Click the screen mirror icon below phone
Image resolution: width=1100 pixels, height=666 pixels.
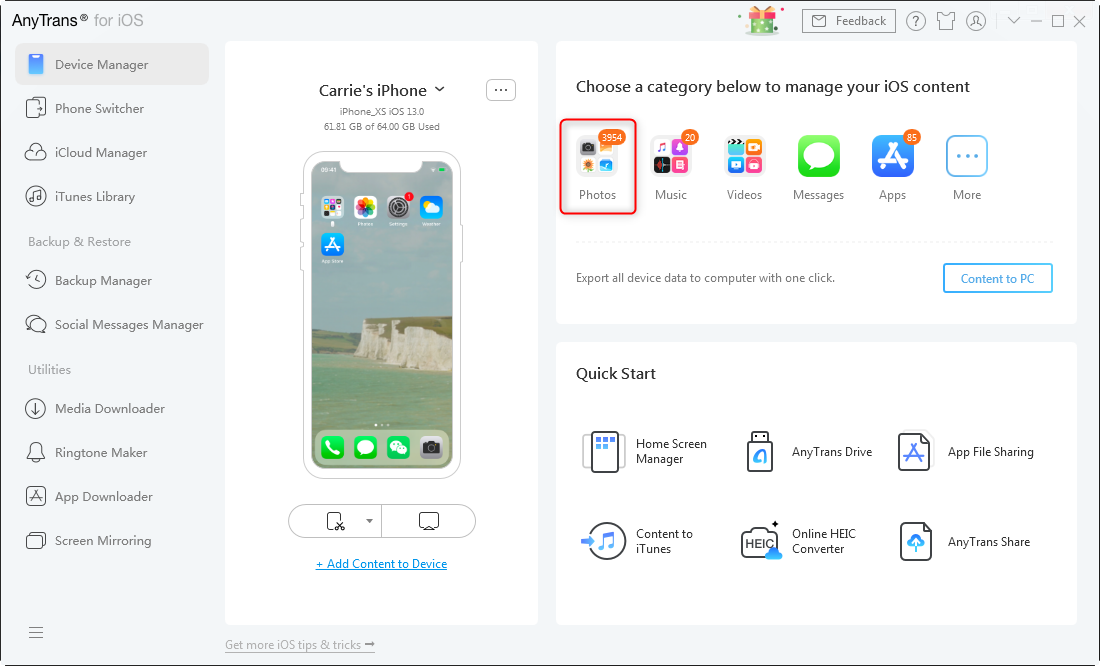(x=429, y=521)
